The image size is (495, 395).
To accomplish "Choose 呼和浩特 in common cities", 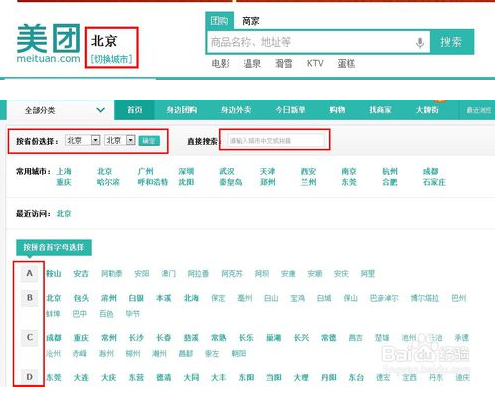I will (153, 182).
